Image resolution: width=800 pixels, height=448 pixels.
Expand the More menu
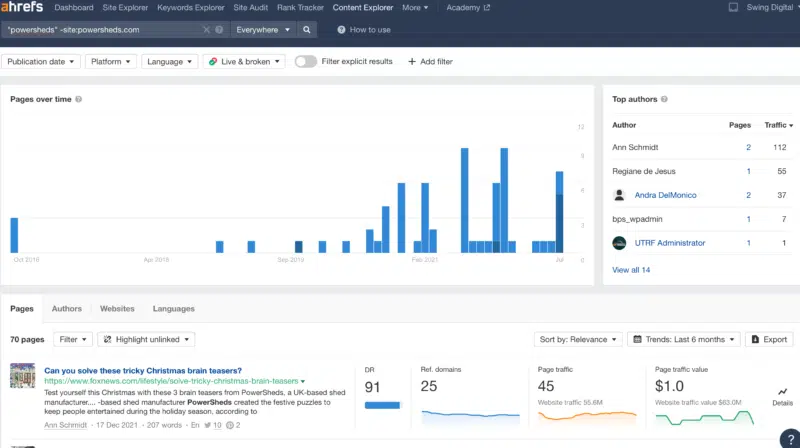[x=415, y=7]
